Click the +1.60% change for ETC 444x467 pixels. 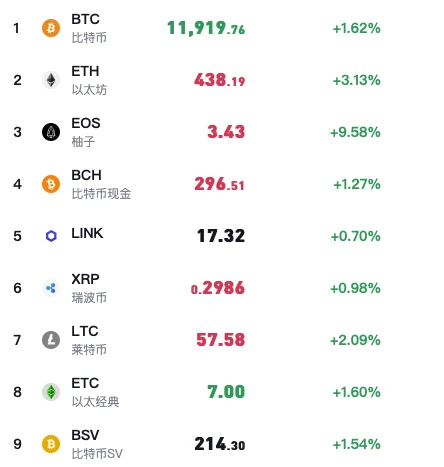pyautogui.click(x=356, y=392)
